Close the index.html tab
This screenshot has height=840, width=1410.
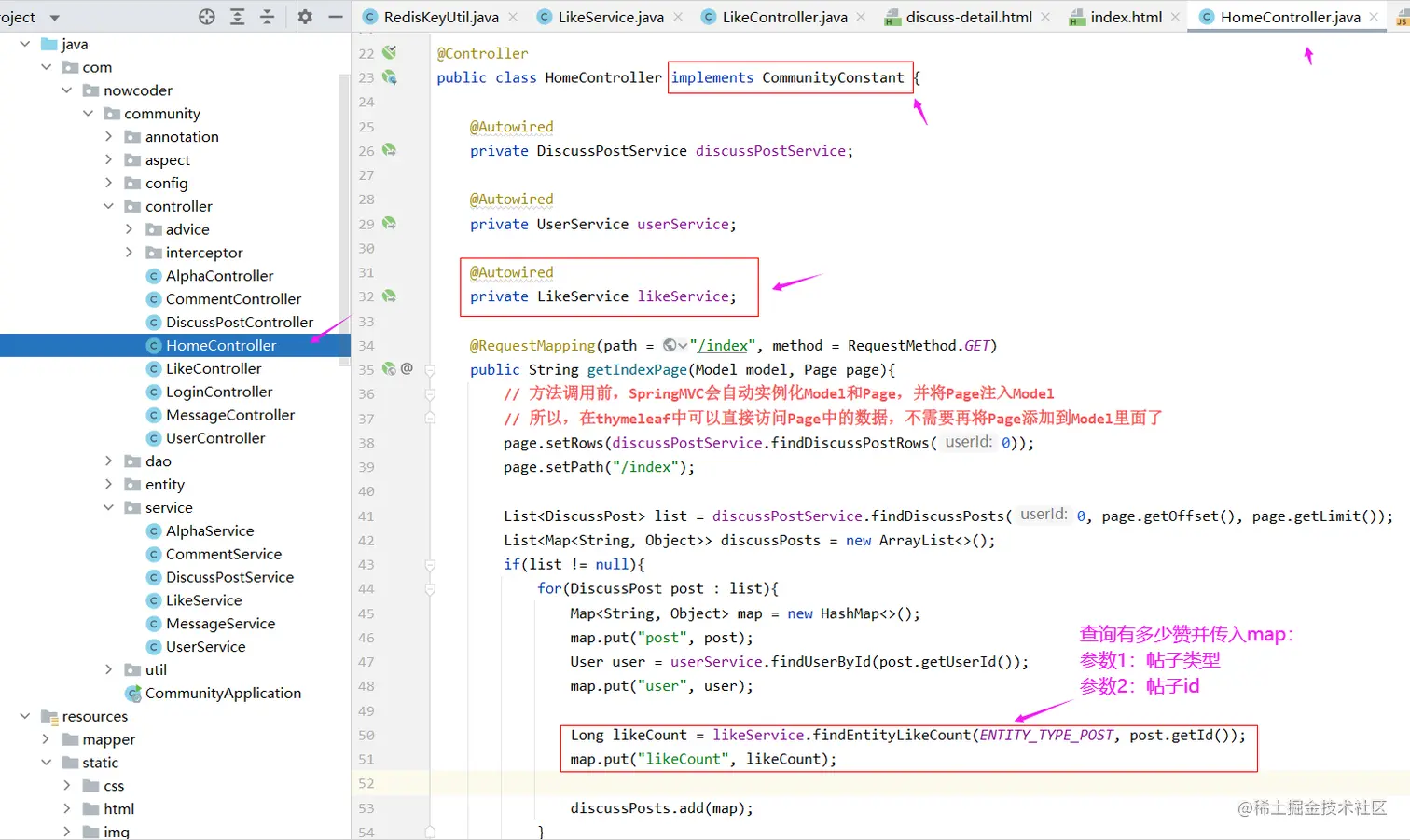click(1175, 17)
